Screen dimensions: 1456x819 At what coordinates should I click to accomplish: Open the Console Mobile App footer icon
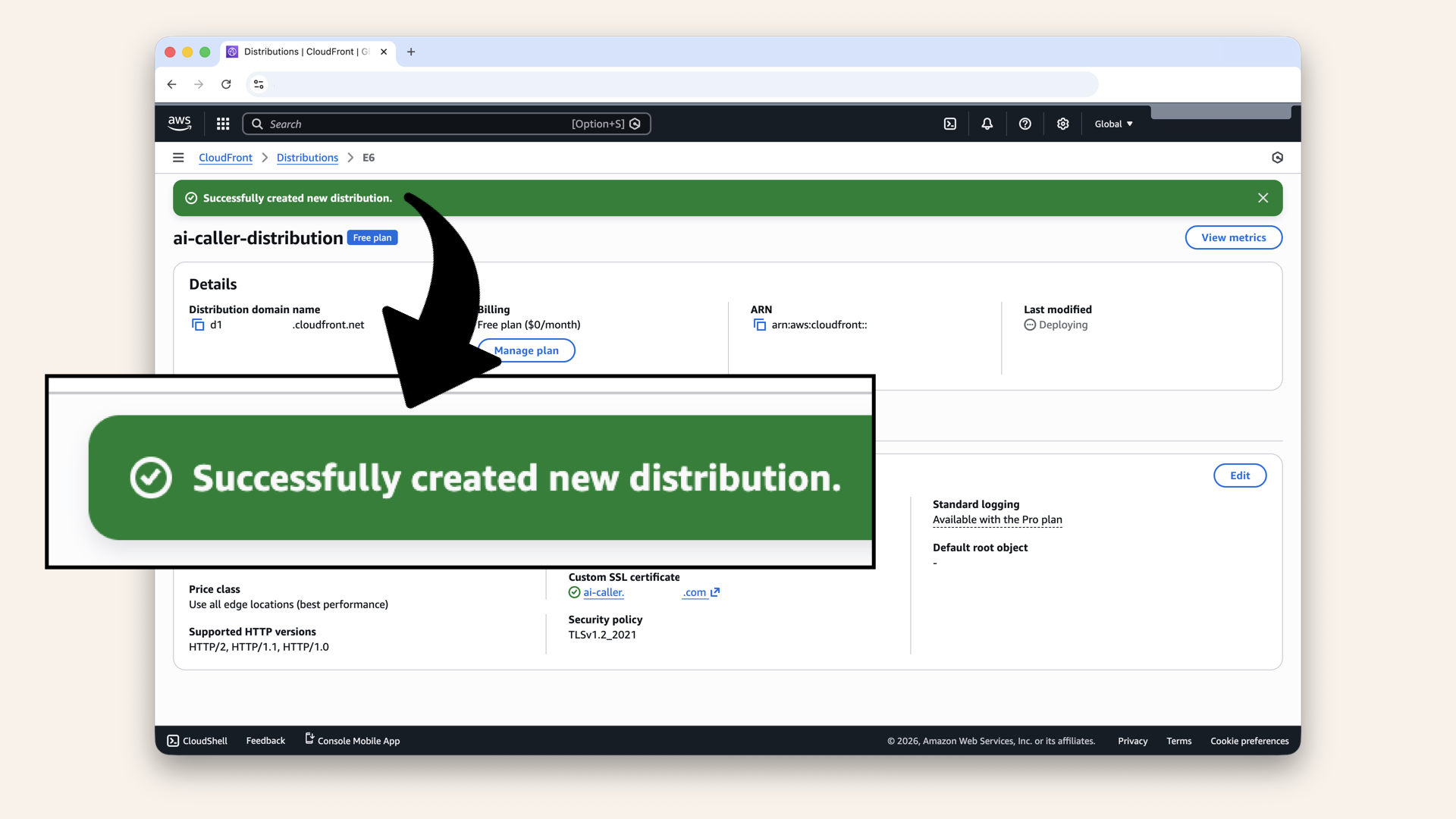coord(308,739)
